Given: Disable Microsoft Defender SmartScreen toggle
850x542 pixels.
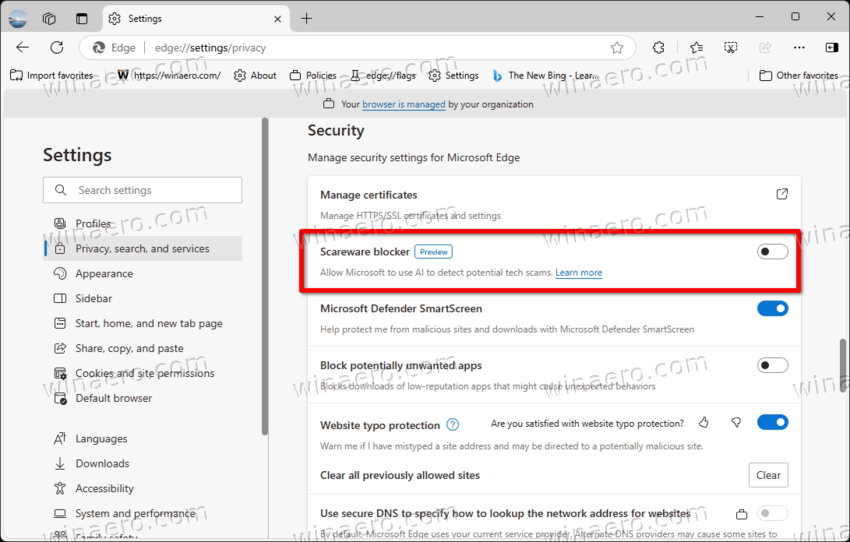Looking at the screenshot, I should [x=772, y=308].
